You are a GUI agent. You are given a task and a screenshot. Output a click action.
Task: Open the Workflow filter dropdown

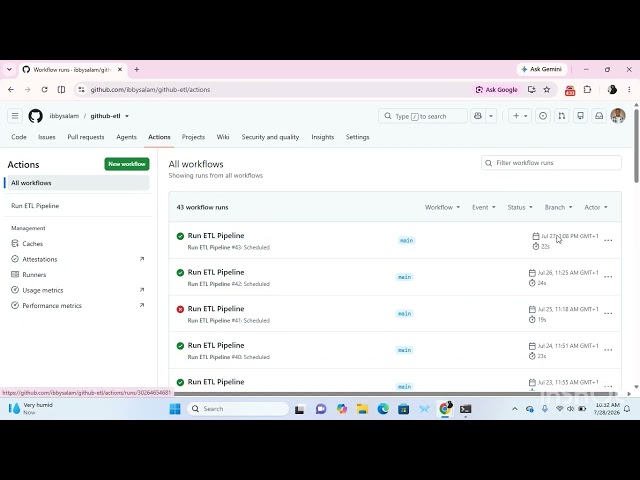coord(442,207)
